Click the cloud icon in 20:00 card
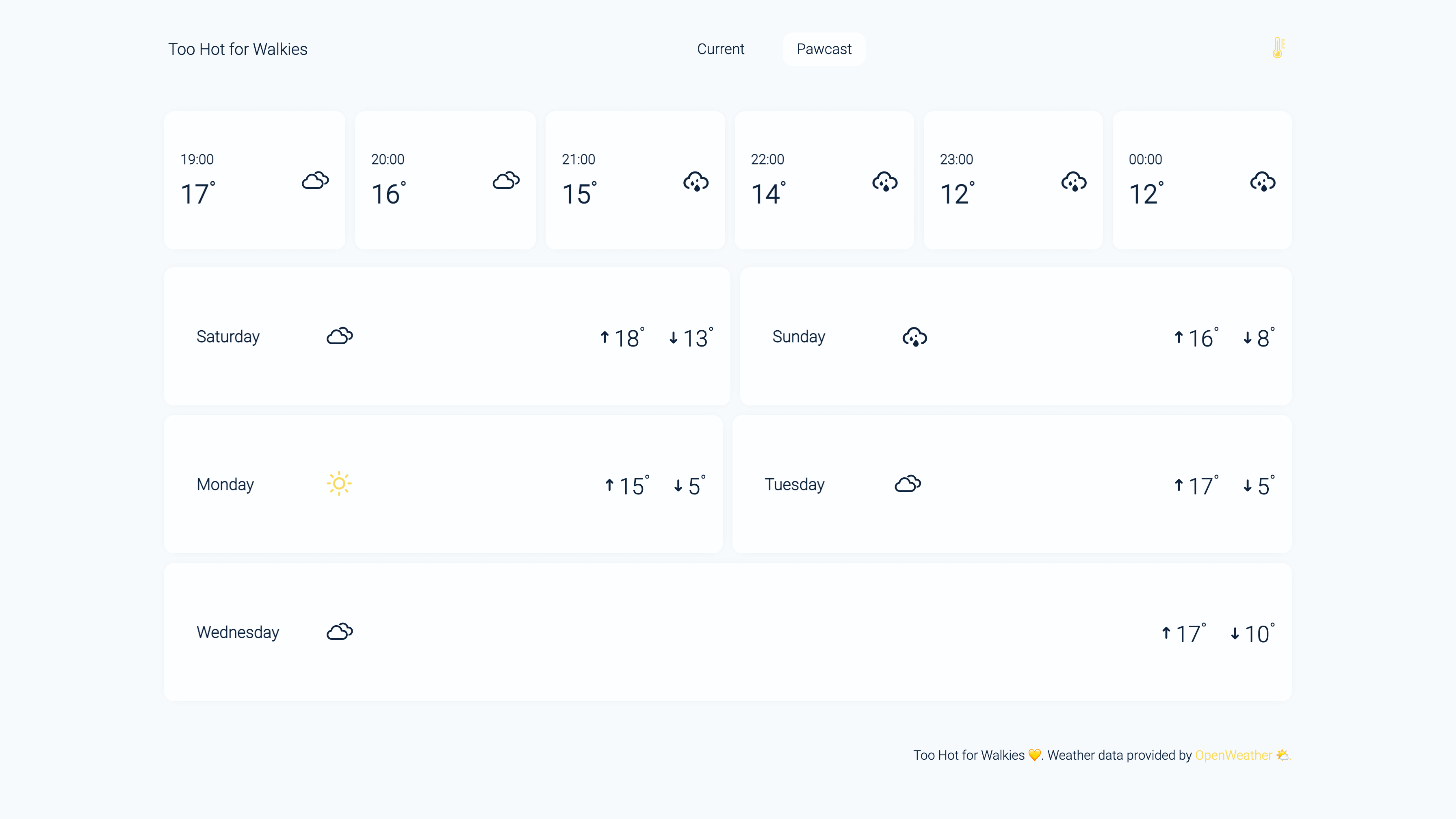Viewport: 1456px width, 819px height. (x=506, y=181)
